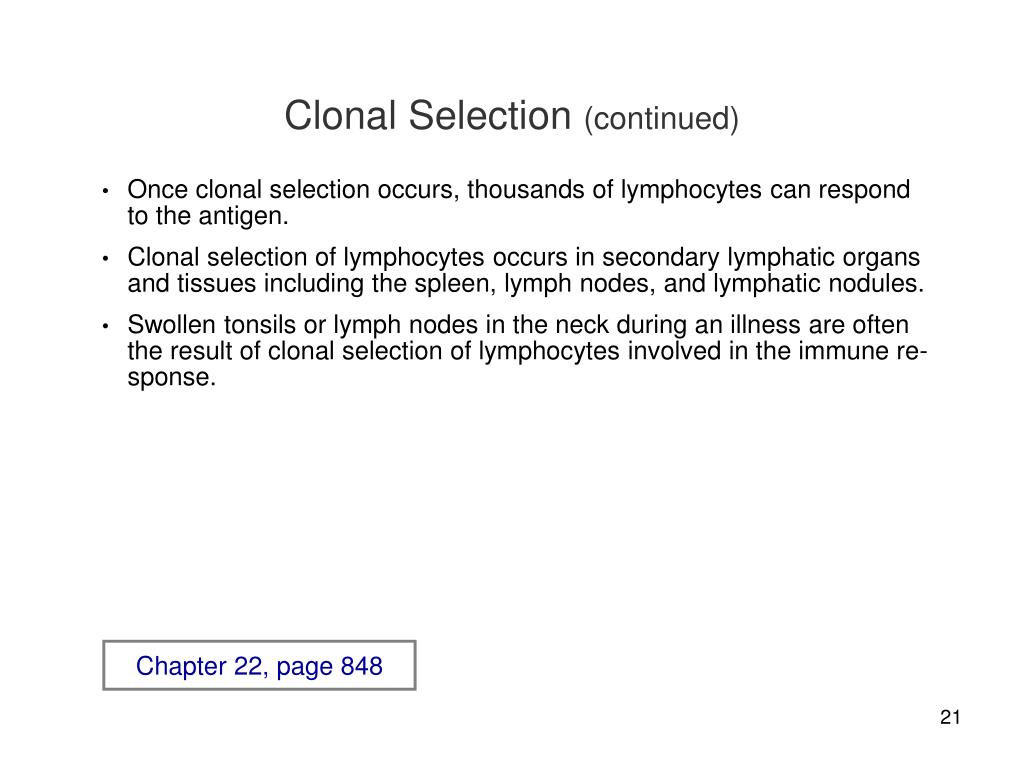
Task: Click the word (continued) in the title
Action: [x=662, y=119]
